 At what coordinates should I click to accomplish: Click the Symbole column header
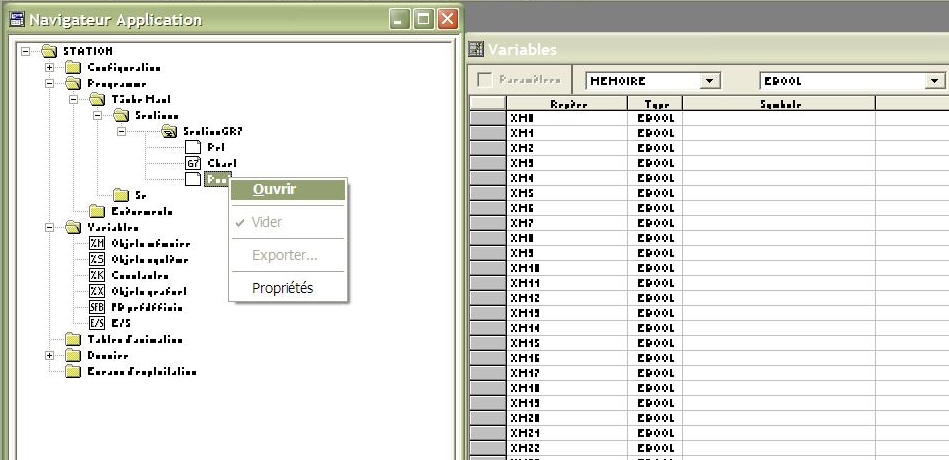tap(780, 104)
